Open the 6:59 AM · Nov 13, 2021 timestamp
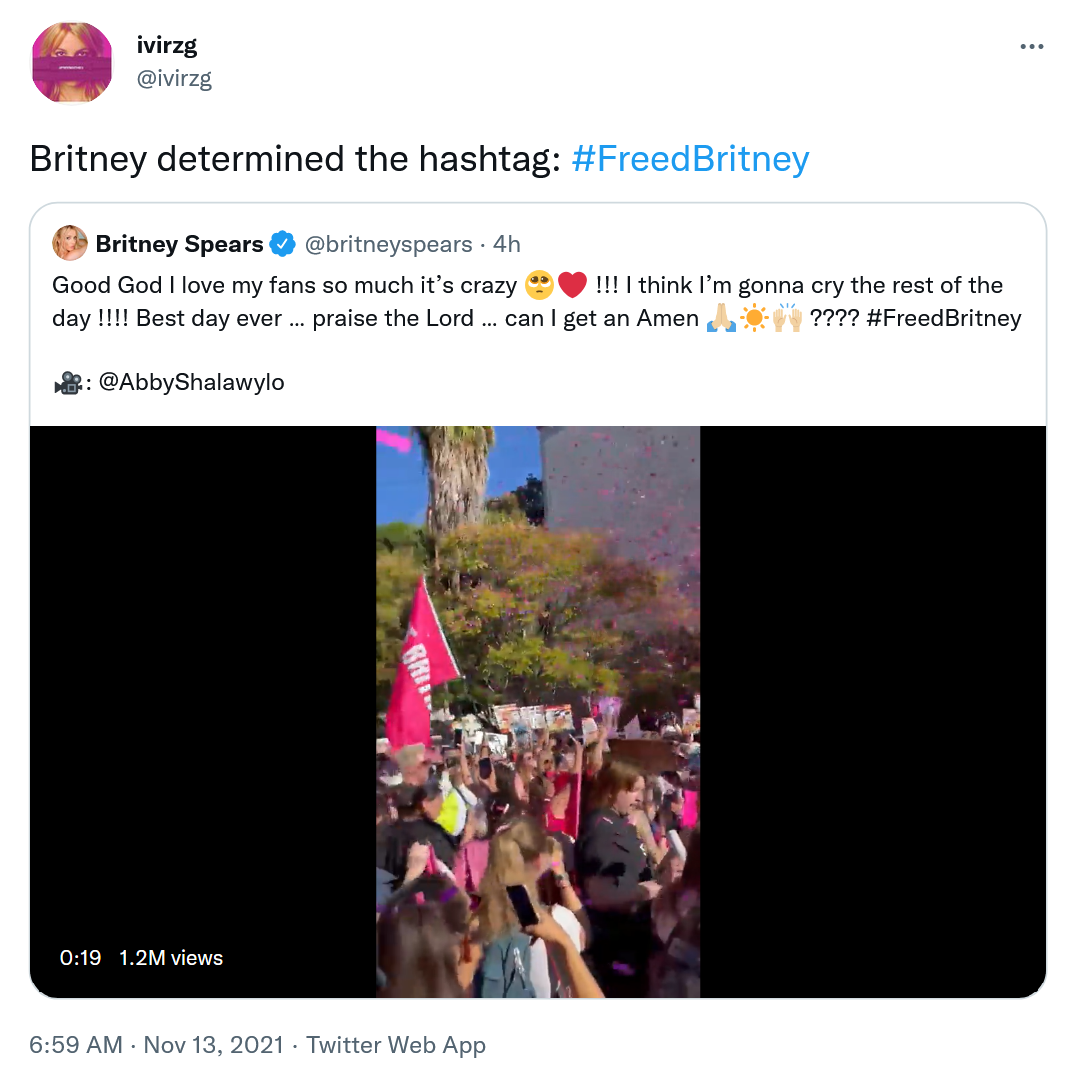Screen dimensions: 1069x1069 [x=156, y=1044]
